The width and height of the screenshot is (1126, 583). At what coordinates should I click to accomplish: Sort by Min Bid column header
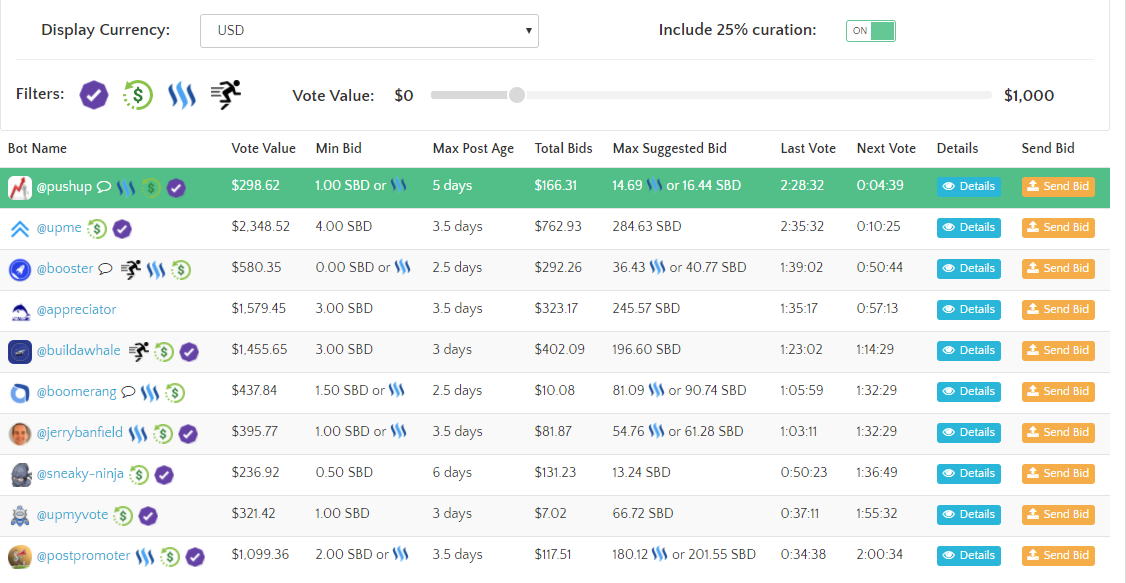pos(339,149)
